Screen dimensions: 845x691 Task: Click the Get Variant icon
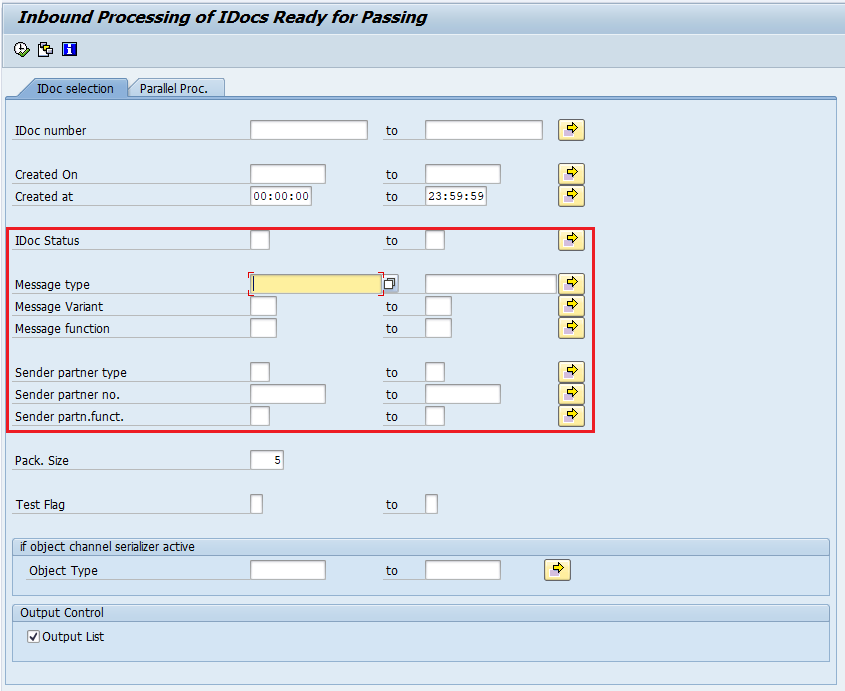[45, 50]
